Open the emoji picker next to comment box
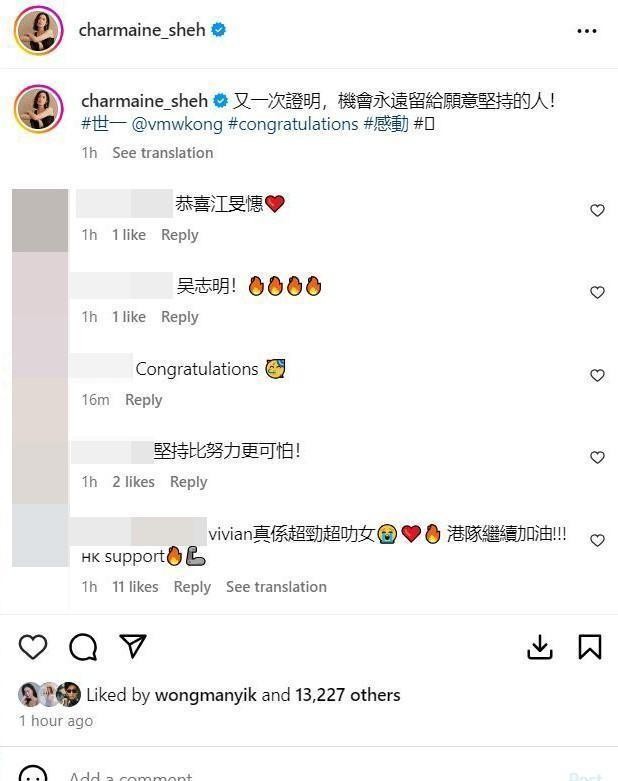Image resolution: width=618 pixels, height=781 pixels. click(33, 775)
